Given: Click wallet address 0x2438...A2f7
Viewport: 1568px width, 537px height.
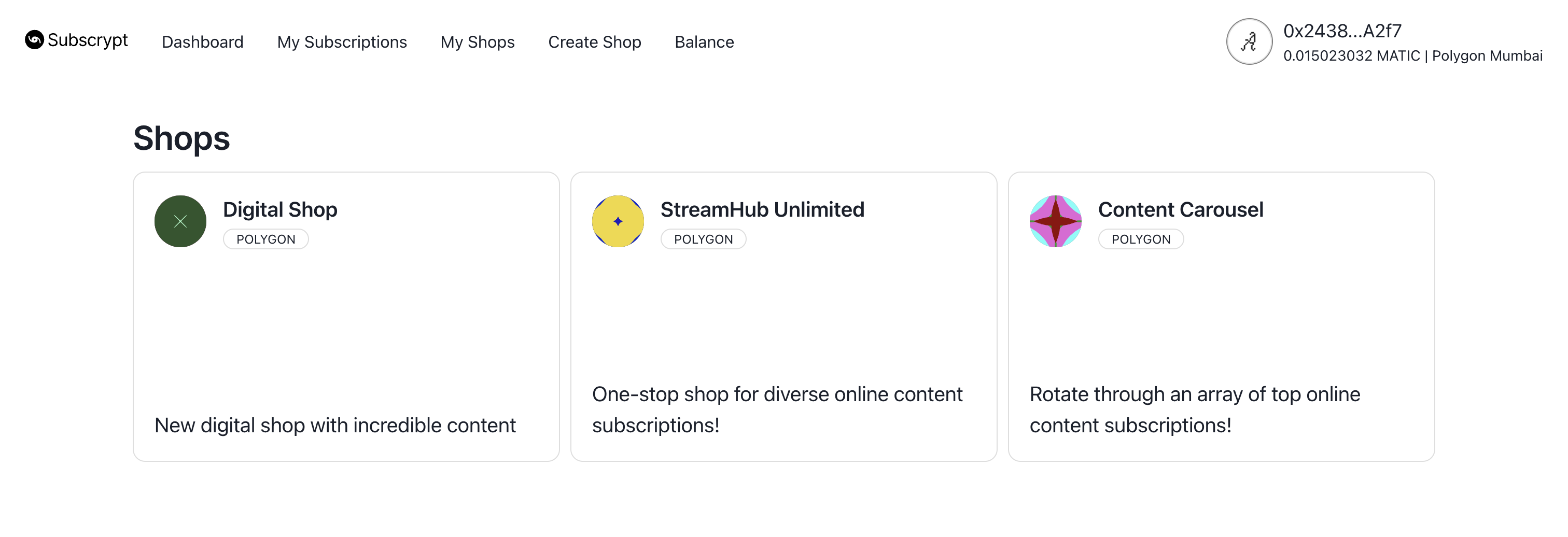Looking at the screenshot, I should pos(1342,31).
